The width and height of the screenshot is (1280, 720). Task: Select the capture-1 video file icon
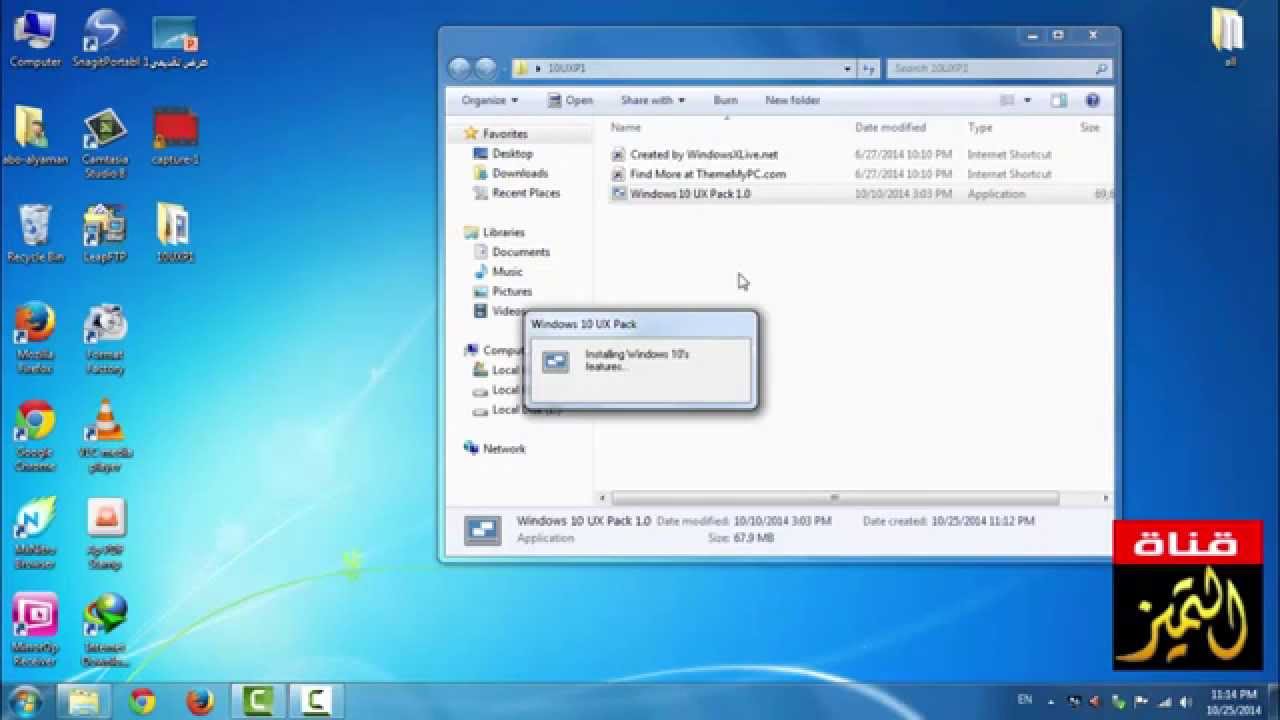coord(175,135)
